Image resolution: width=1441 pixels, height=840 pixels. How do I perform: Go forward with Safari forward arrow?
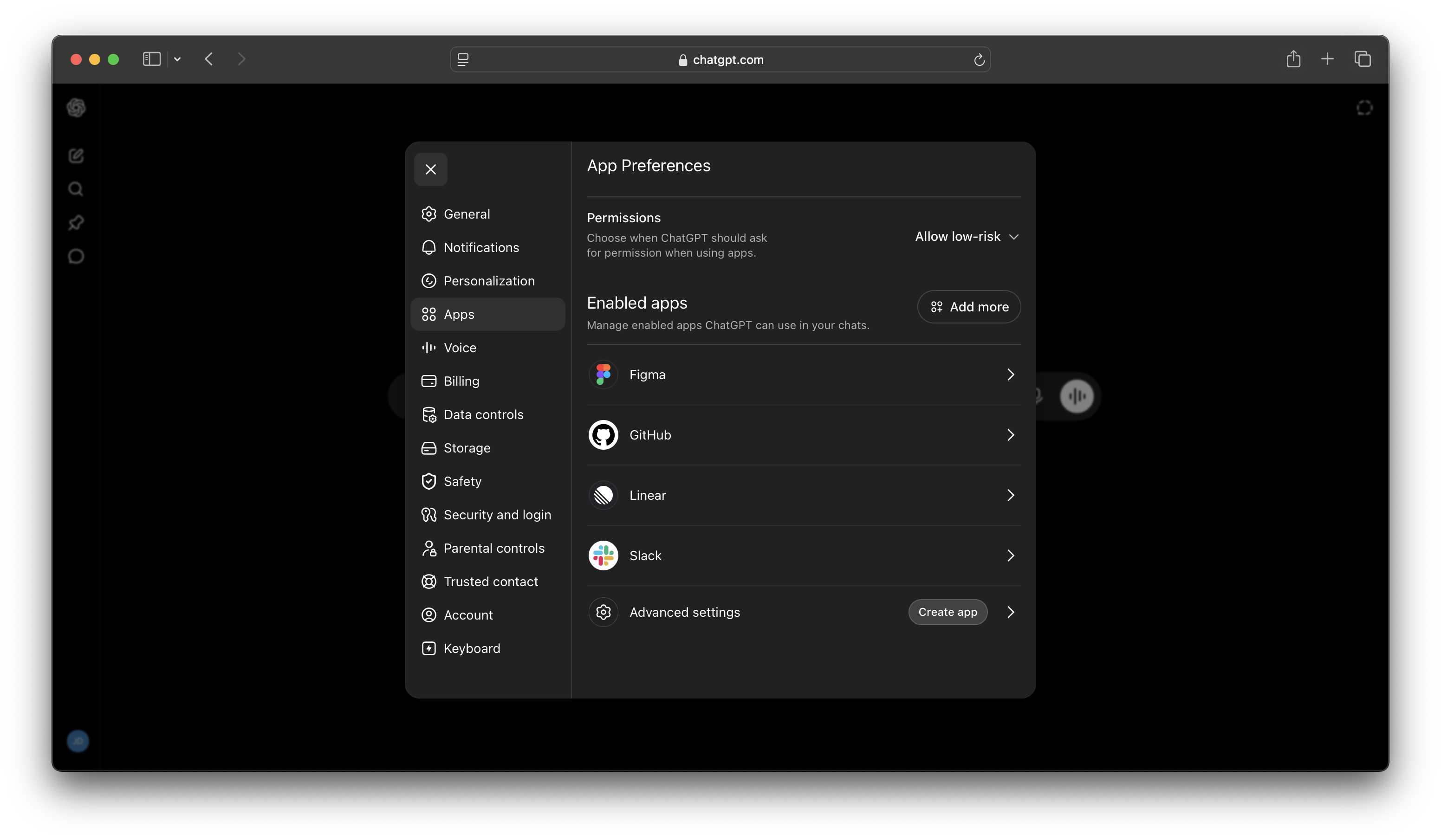pyautogui.click(x=241, y=59)
